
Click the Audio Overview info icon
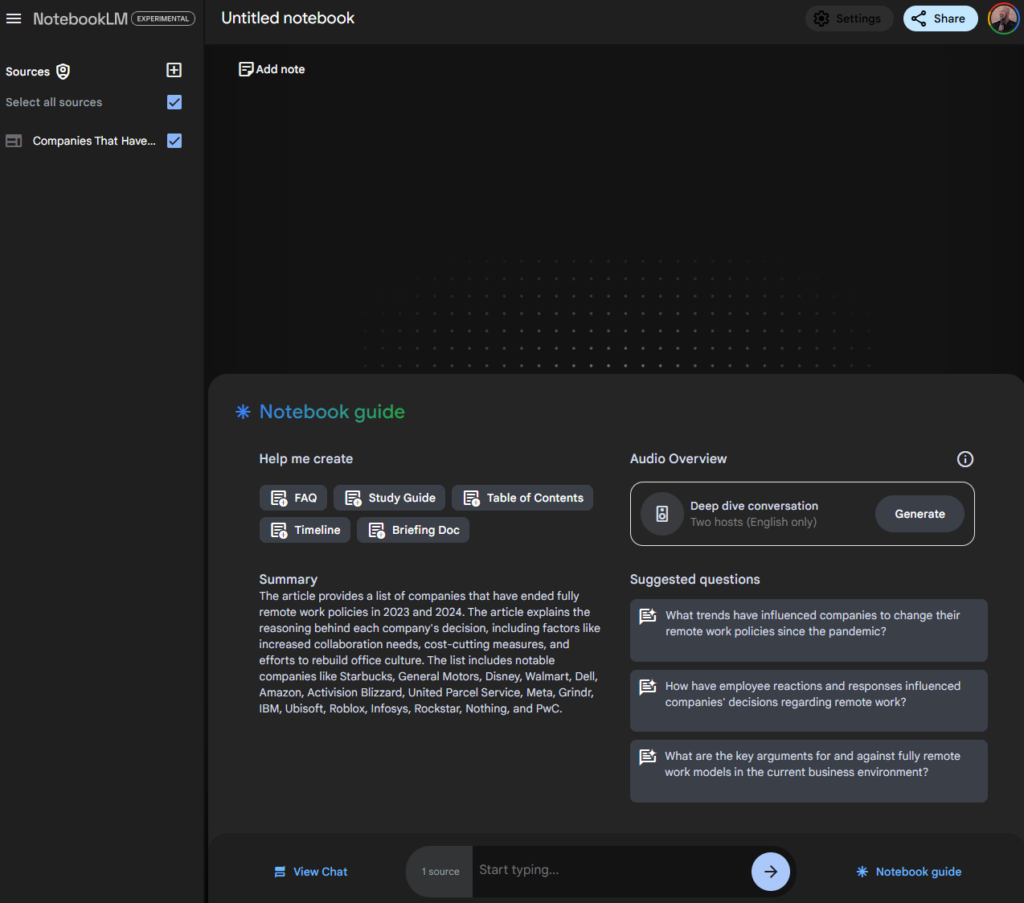point(964,458)
